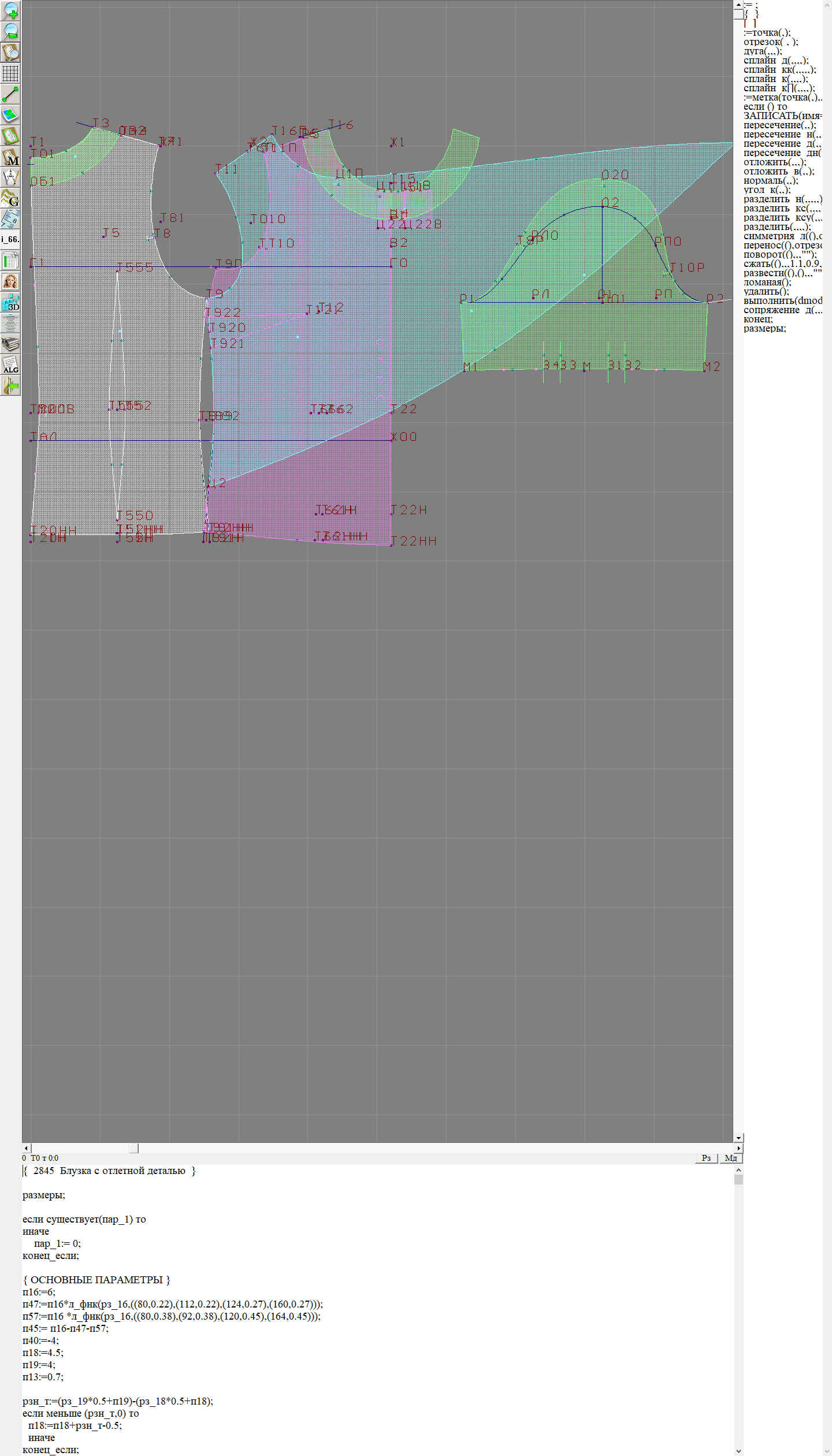Click the zoom out magnifier icon

10,31
